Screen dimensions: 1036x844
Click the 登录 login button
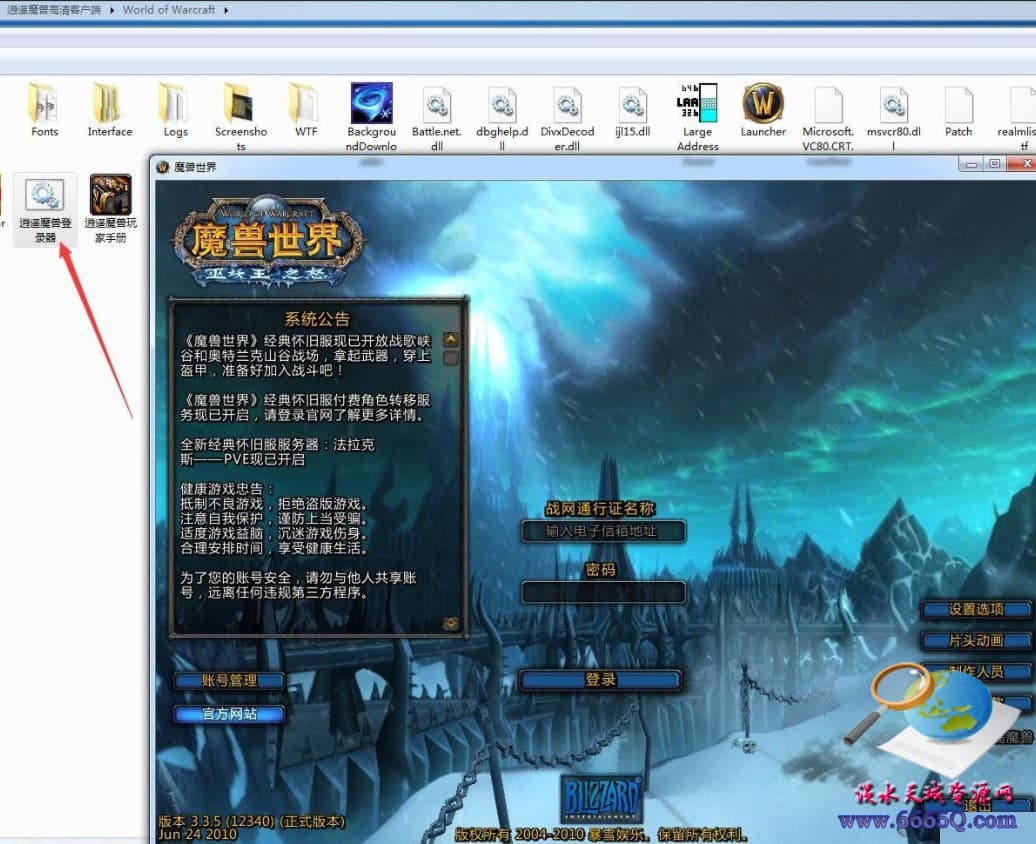pyautogui.click(x=600, y=679)
